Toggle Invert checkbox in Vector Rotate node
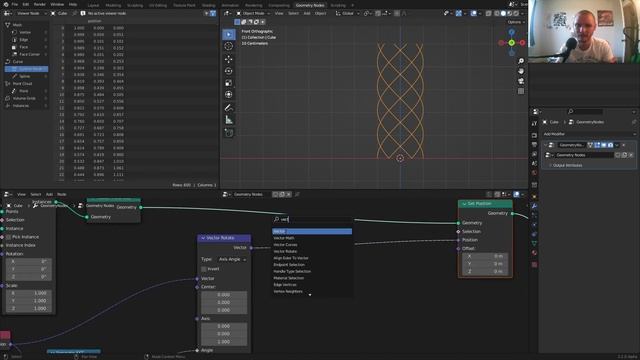 click(x=204, y=269)
